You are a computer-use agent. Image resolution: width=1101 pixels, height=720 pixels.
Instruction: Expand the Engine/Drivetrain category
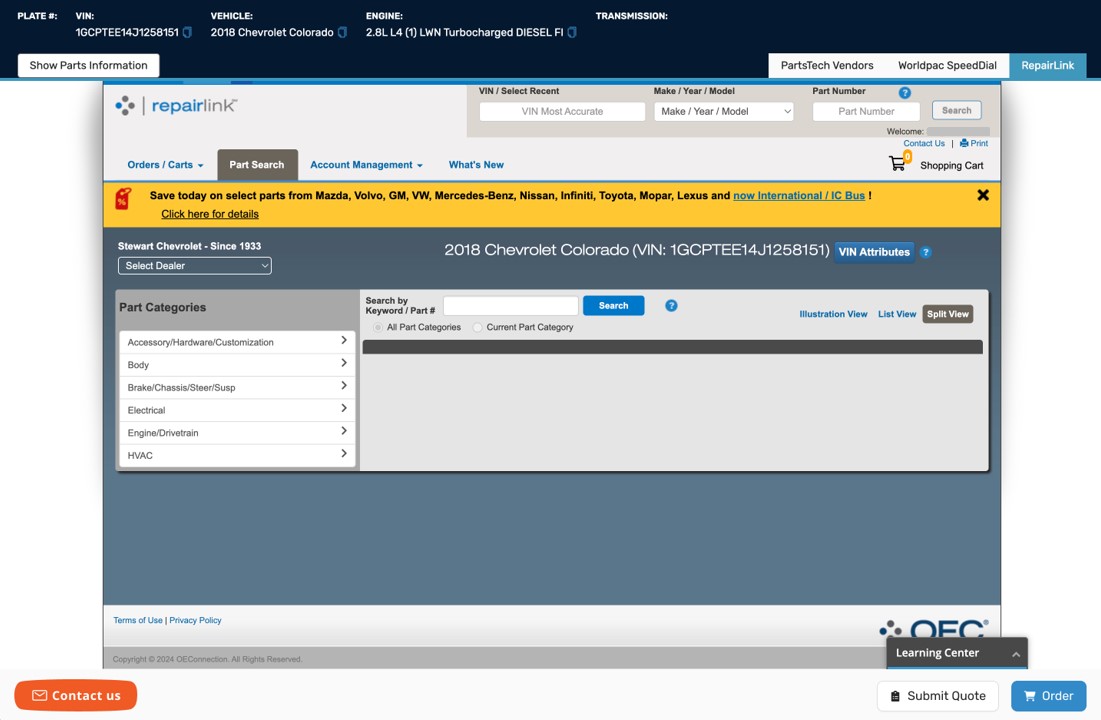point(237,433)
